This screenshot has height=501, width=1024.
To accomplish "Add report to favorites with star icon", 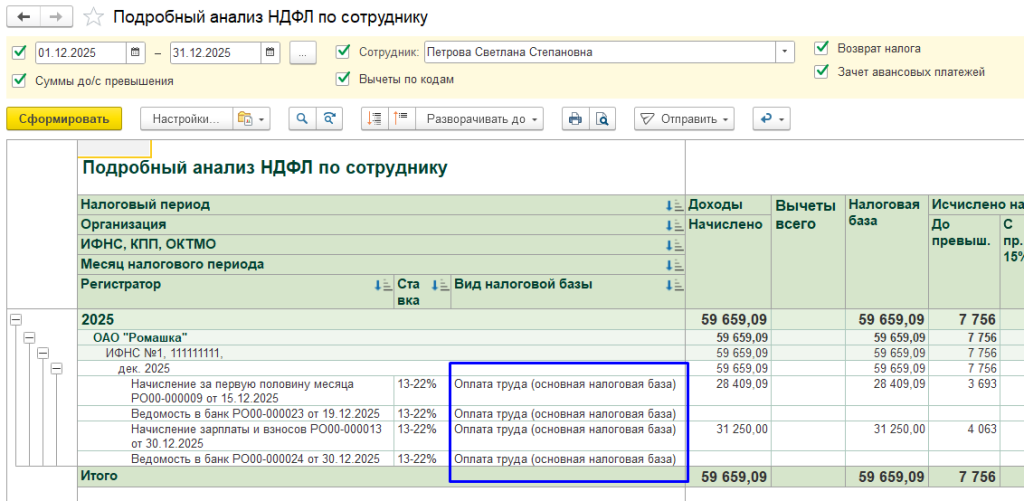I will point(93,17).
